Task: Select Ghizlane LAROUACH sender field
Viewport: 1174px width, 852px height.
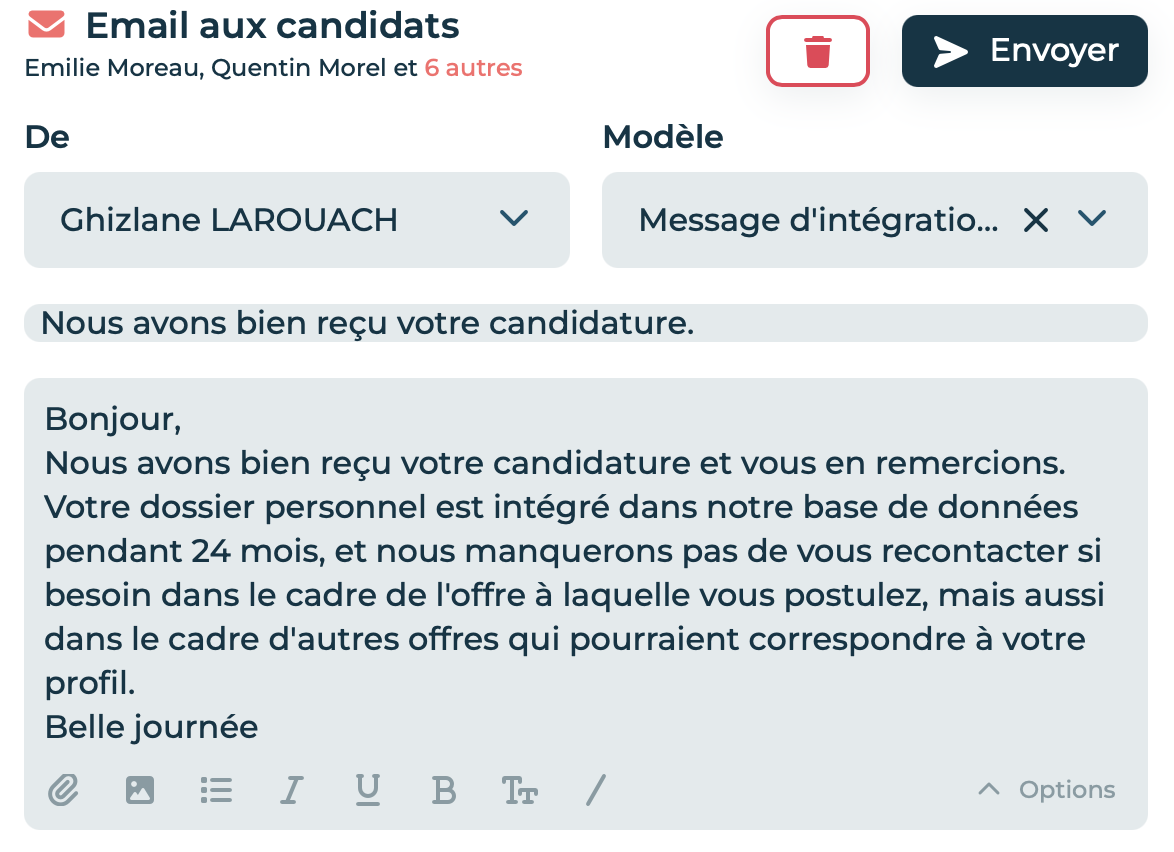Action: 296,220
